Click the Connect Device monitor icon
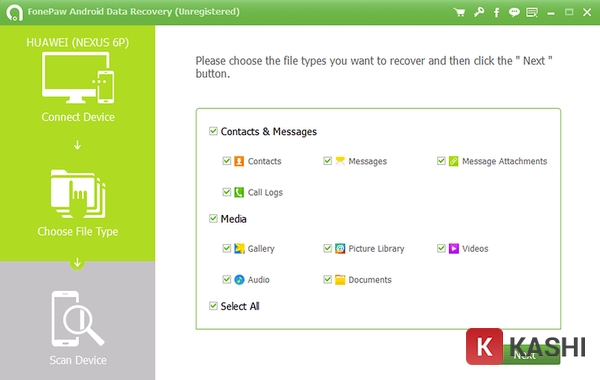The image size is (600, 380). (78, 78)
